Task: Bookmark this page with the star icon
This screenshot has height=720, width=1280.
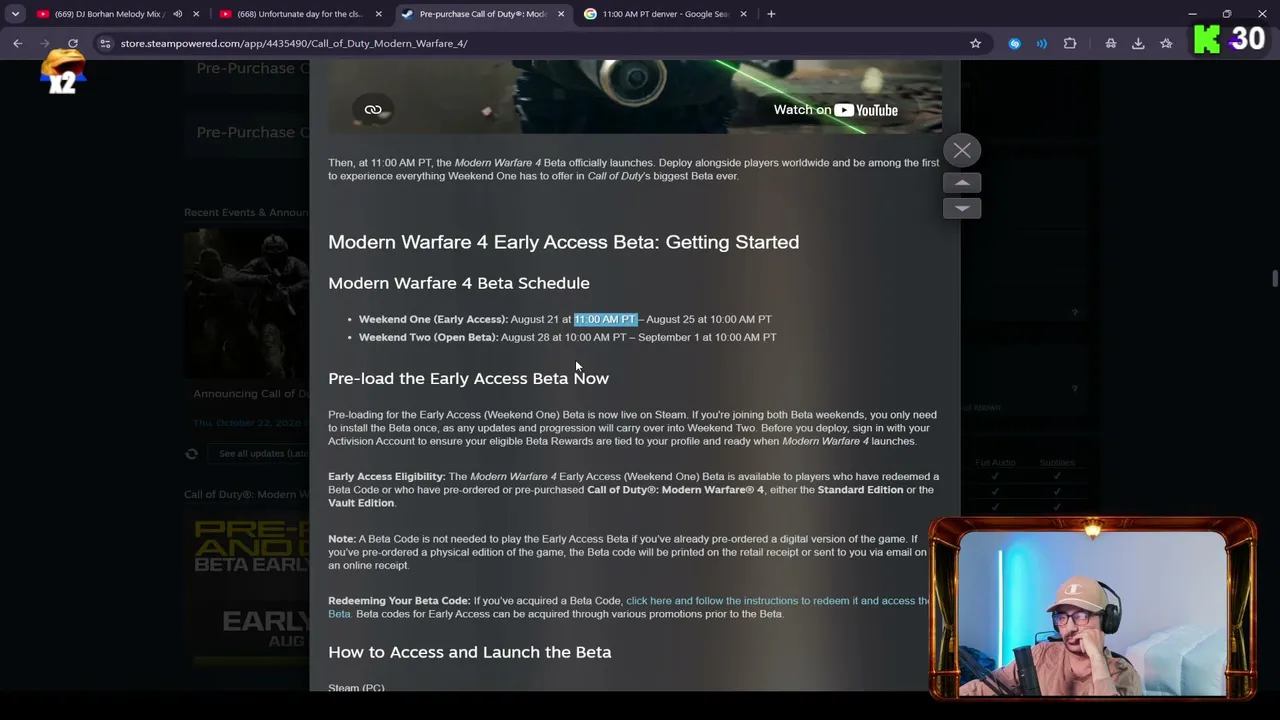Action: point(975,43)
